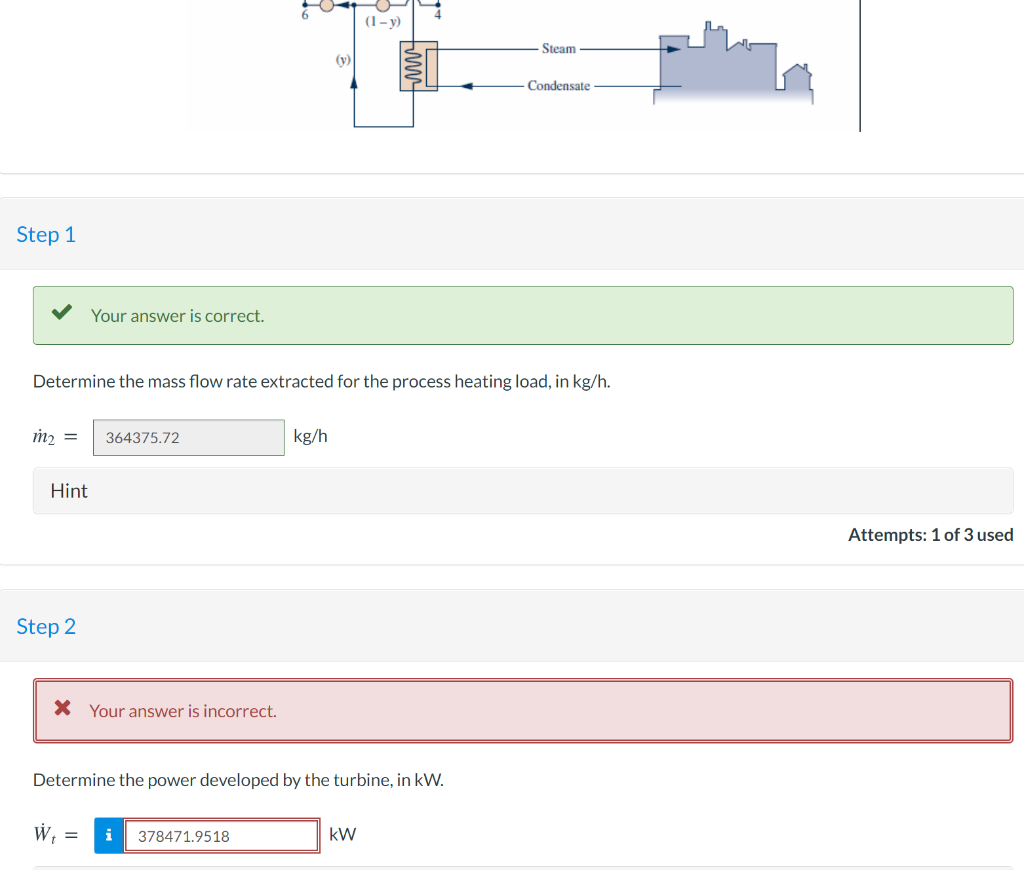
Task: Click the (y) flow label in diagram
Action: pos(344,60)
